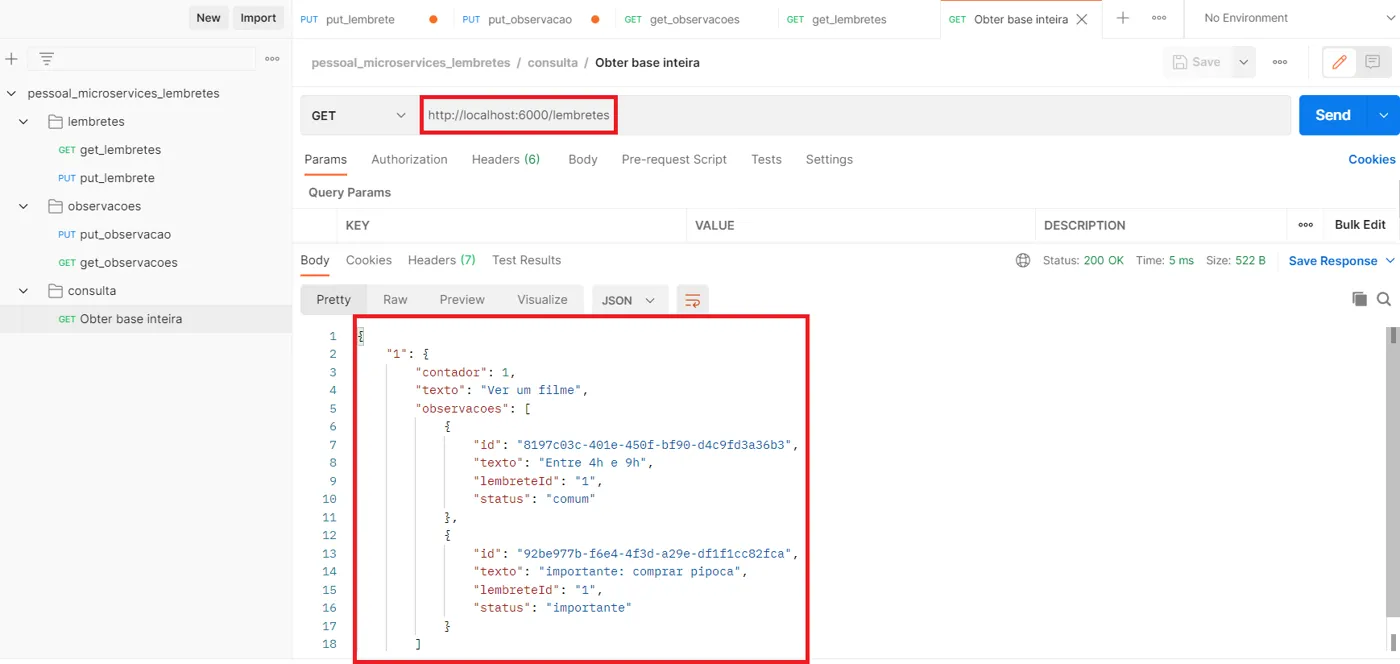Open the Pre-request Script tab

point(674,159)
